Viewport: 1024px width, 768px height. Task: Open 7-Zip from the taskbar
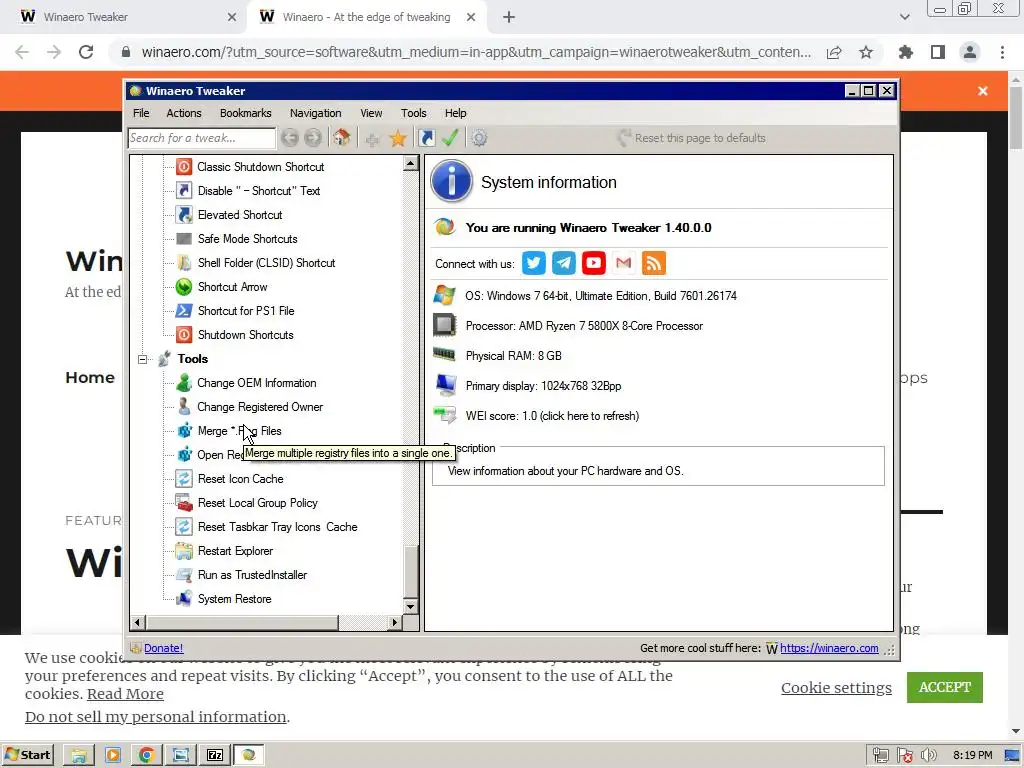coord(215,755)
